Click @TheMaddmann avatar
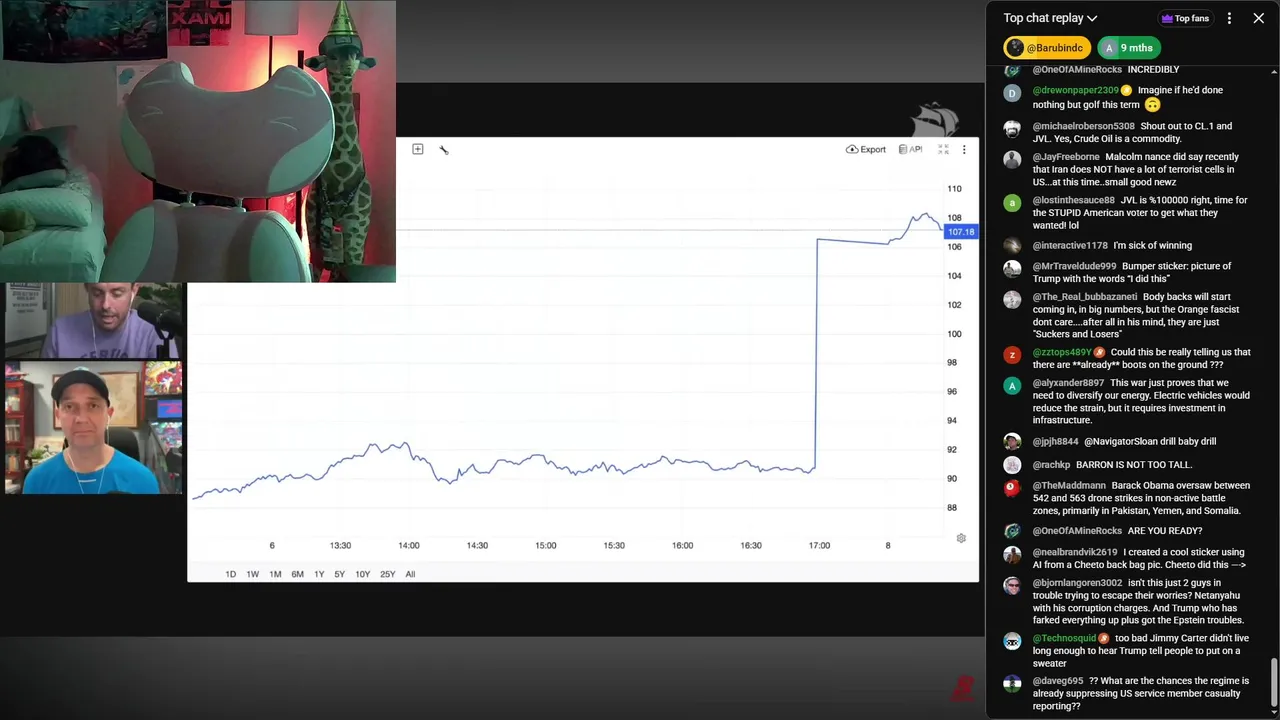The width and height of the screenshot is (1280, 720). [x=1012, y=488]
